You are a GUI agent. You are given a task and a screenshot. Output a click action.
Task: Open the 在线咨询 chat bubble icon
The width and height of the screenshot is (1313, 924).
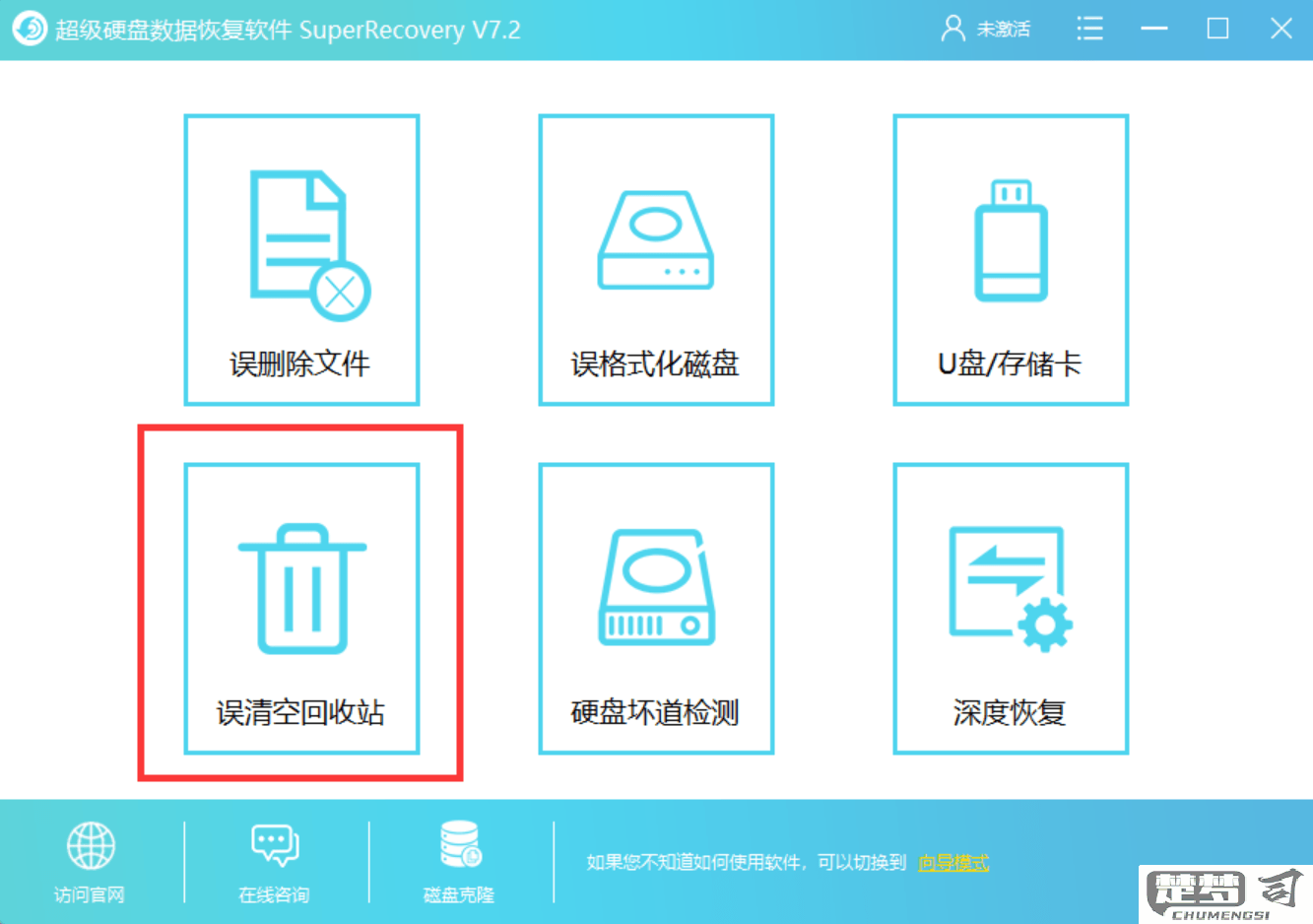(x=275, y=845)
